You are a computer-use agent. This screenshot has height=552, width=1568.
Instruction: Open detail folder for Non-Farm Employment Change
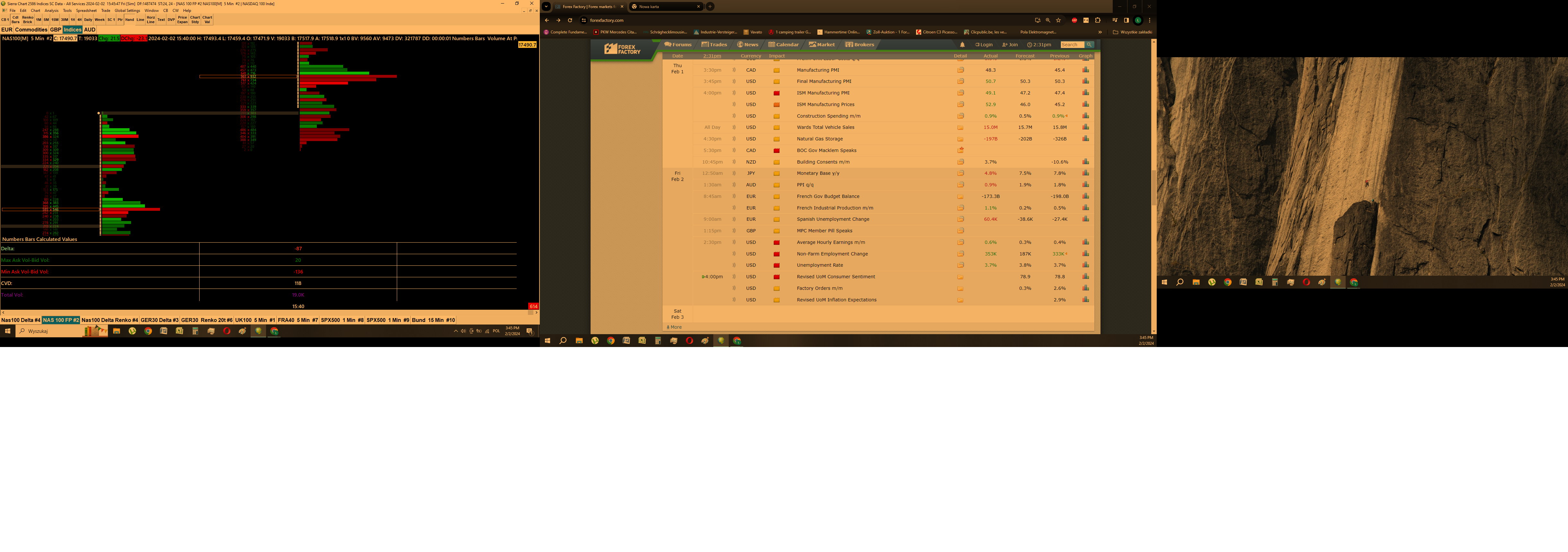coord(960,254)
